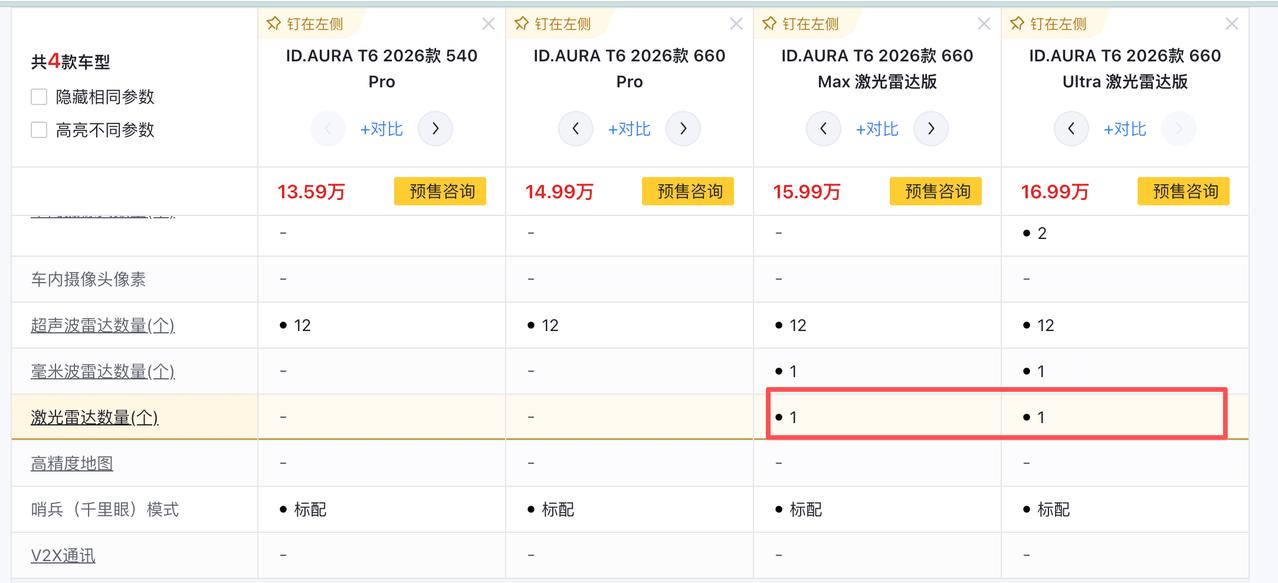1278x583 pixels.
Task: Enable 高亮不同参数 checkbox
Action: pyautogui.click(x=39, y=130)
